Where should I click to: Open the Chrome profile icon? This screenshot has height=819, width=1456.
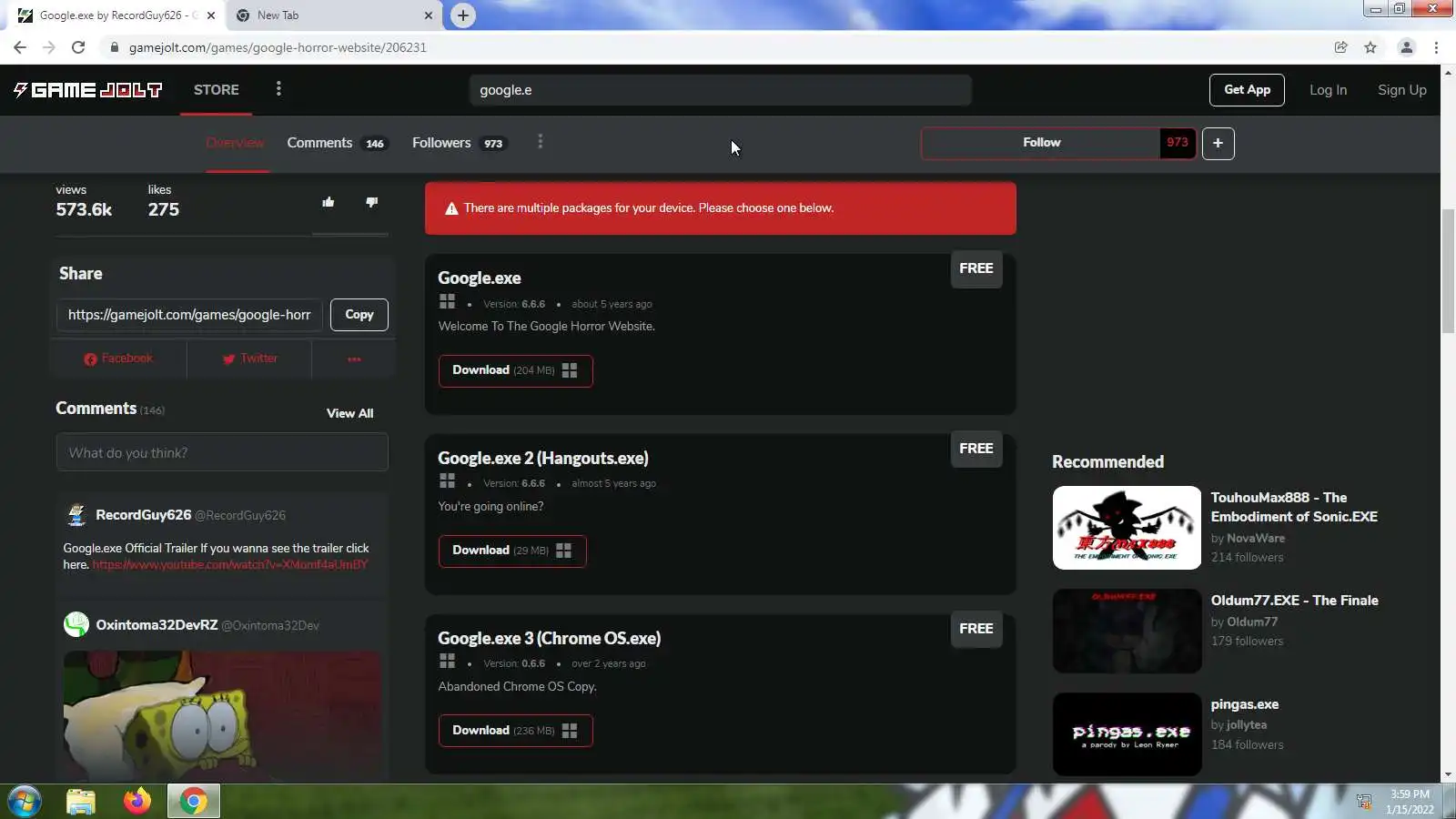click(x=1406, y=47)
